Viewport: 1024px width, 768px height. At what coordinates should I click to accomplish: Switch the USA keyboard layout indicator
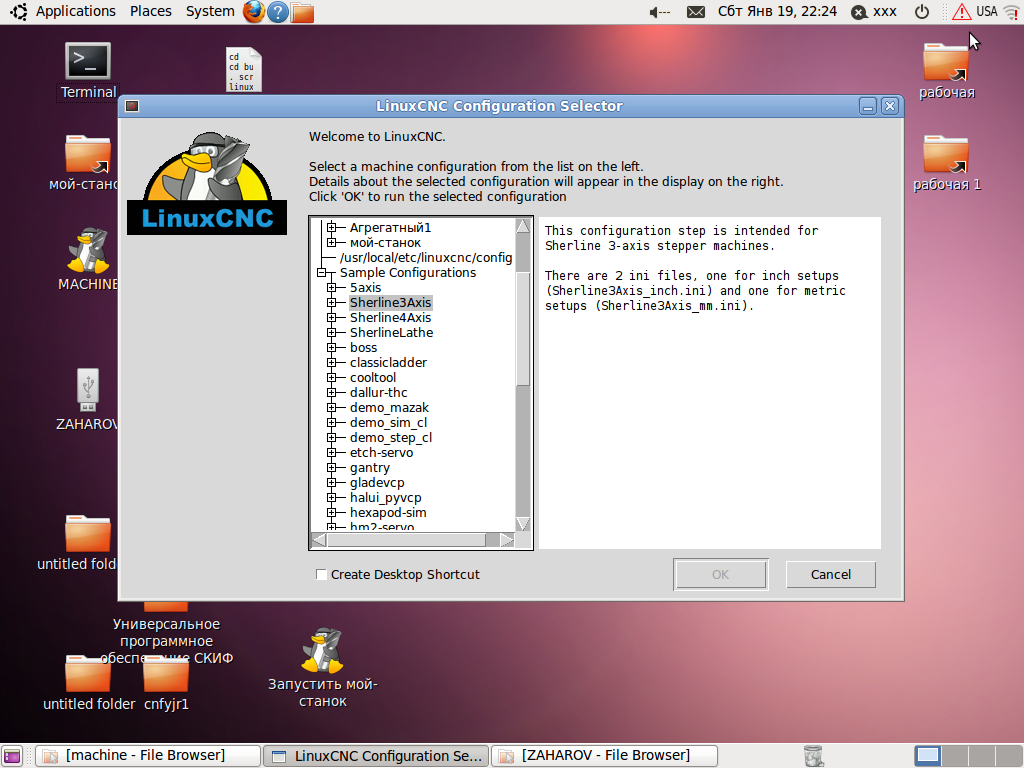click(x=987, y=12)
